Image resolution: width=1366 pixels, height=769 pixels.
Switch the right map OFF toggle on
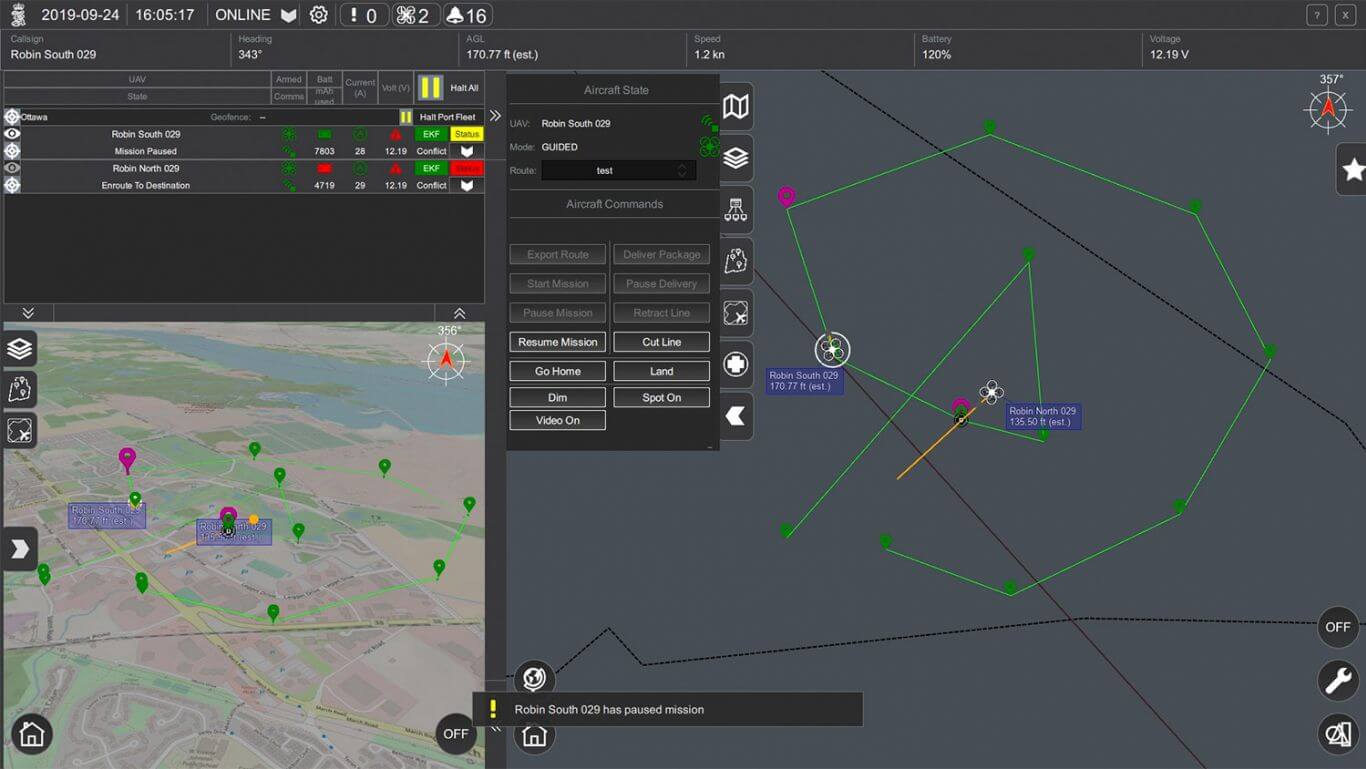point(1338,627)
